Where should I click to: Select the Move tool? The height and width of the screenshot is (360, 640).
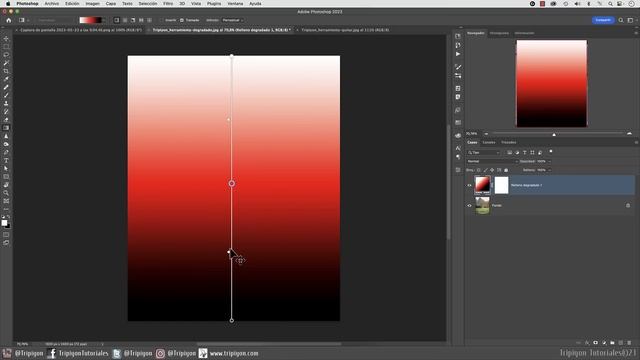(x=6, y=39)
